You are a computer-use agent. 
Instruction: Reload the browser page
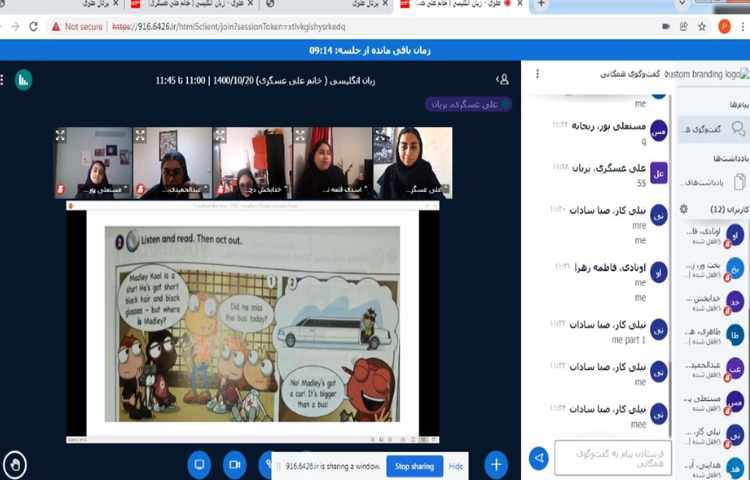point(33,27)
